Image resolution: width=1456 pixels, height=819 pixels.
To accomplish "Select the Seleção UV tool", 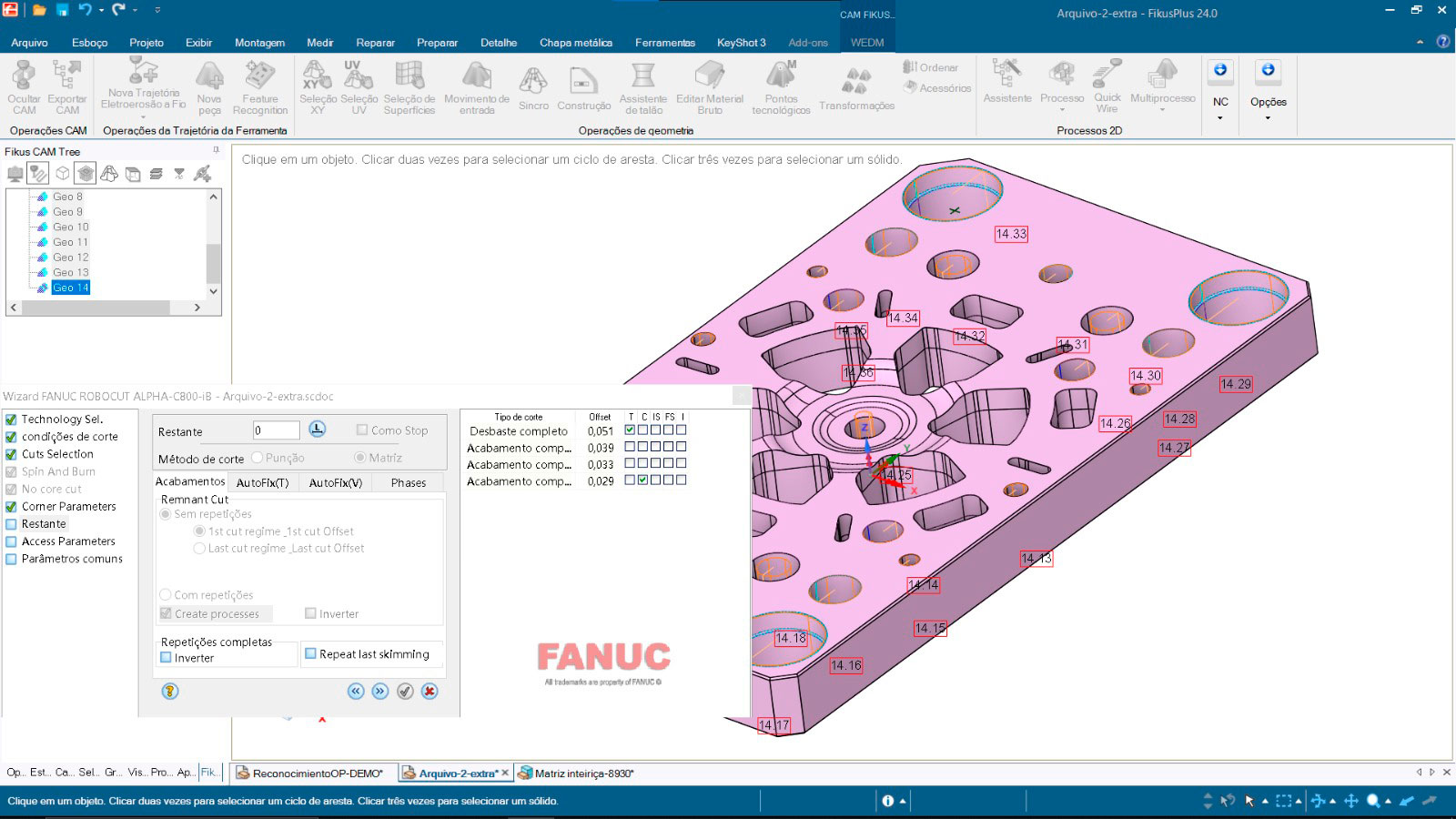I will (359, 87).
